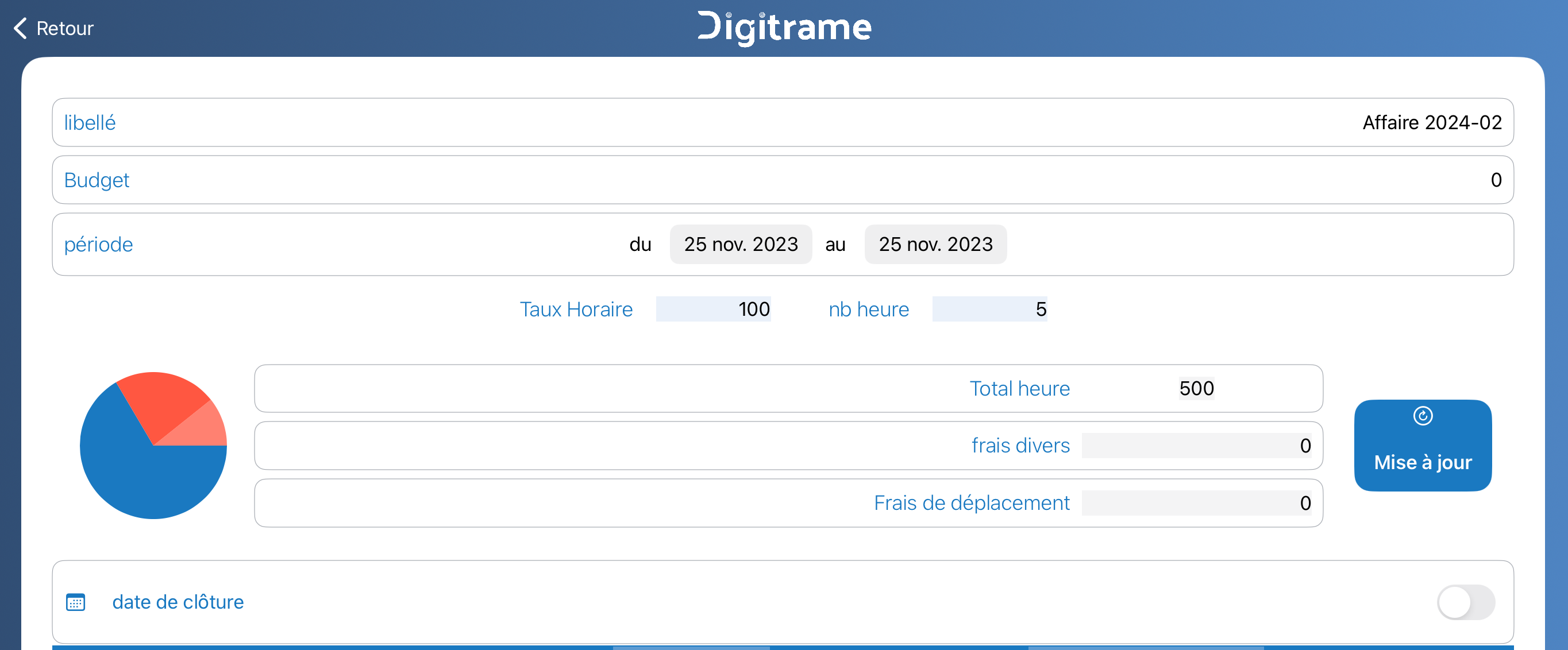Click the Digitrame logo in the header
Viewport: 1568px width, 650px height.
click(x=784, y=28)
